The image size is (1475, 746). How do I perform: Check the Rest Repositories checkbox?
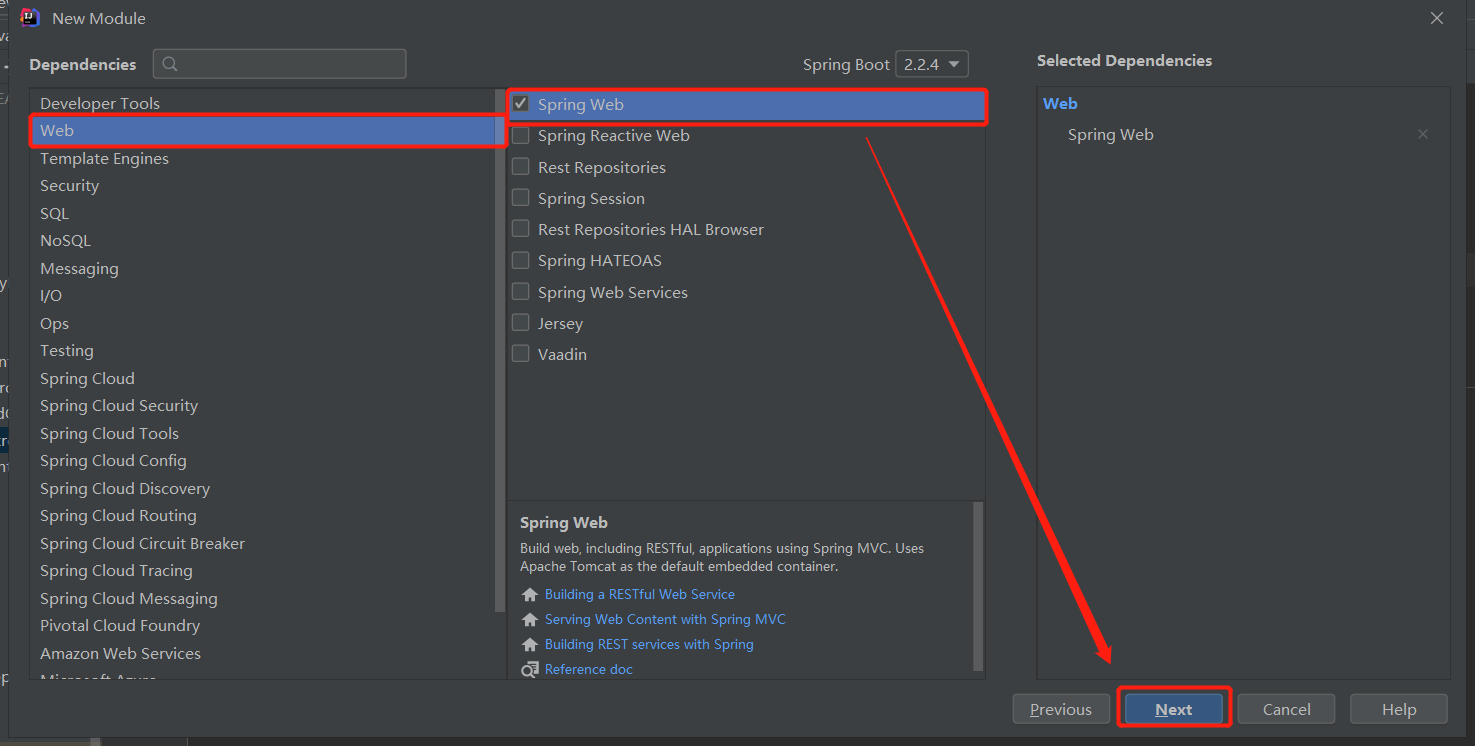click(x=521, y=167)
